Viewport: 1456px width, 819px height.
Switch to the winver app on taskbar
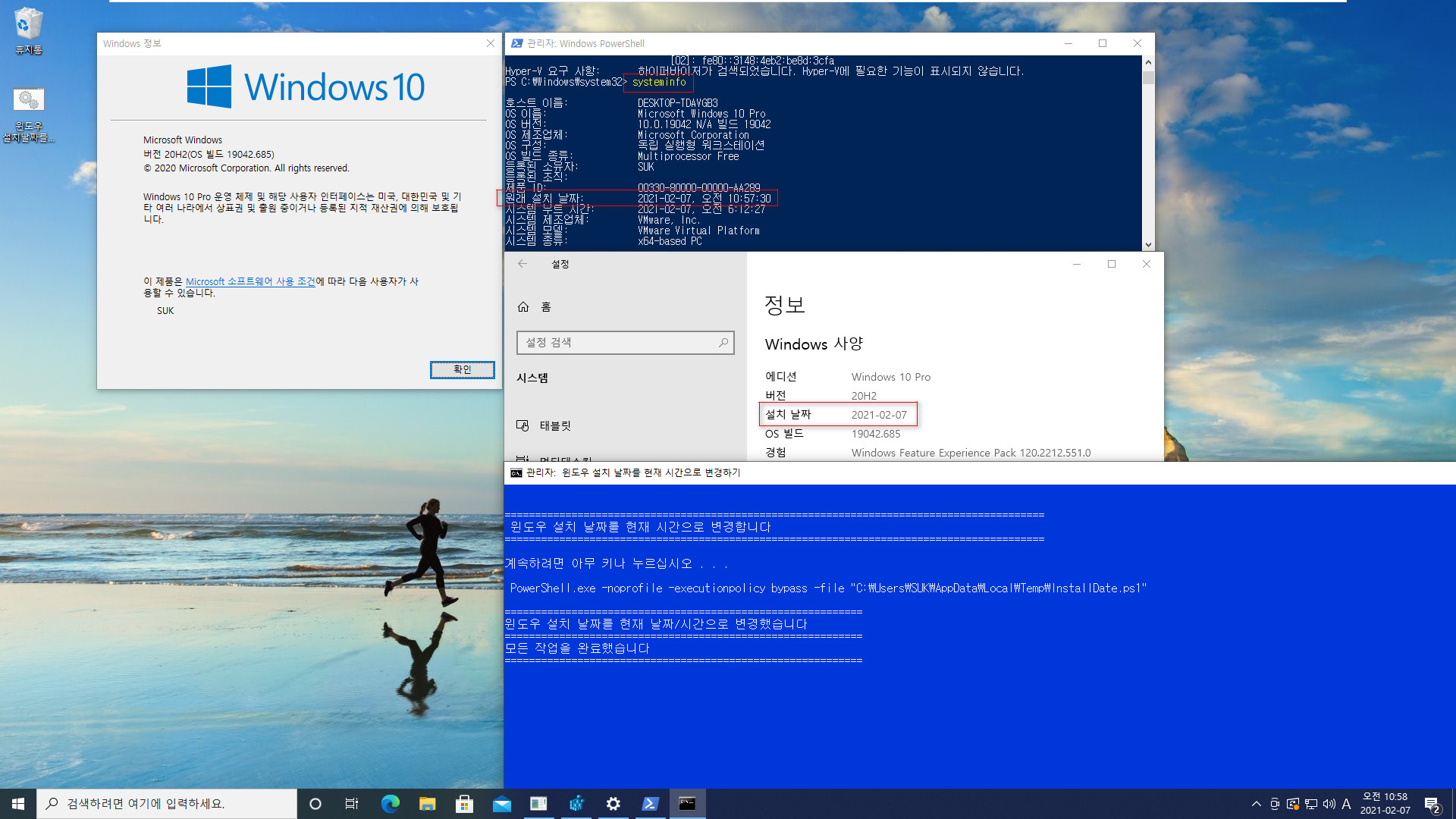coord(538,804)
